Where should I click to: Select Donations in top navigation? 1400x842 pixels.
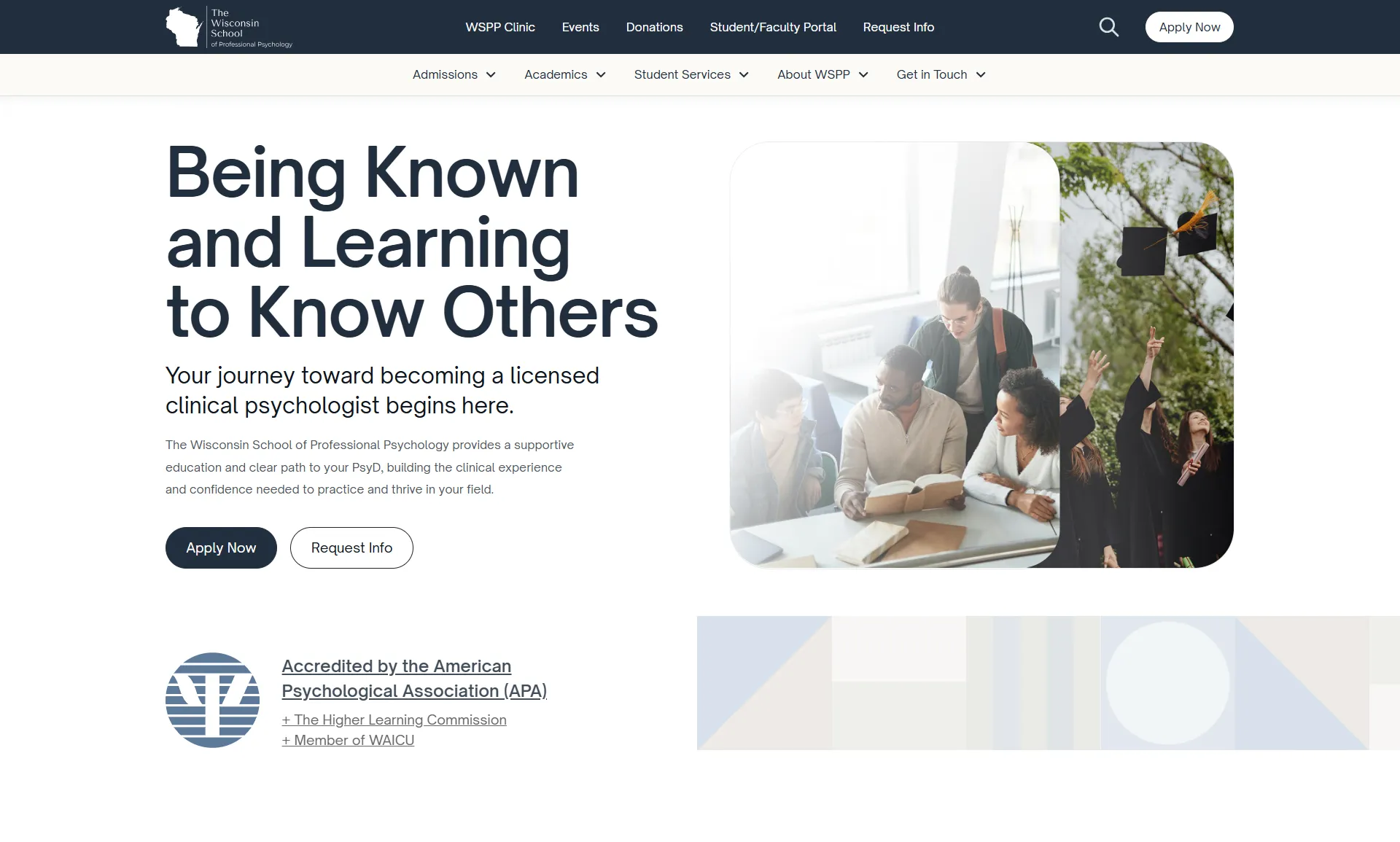click(x=654, y=27)
